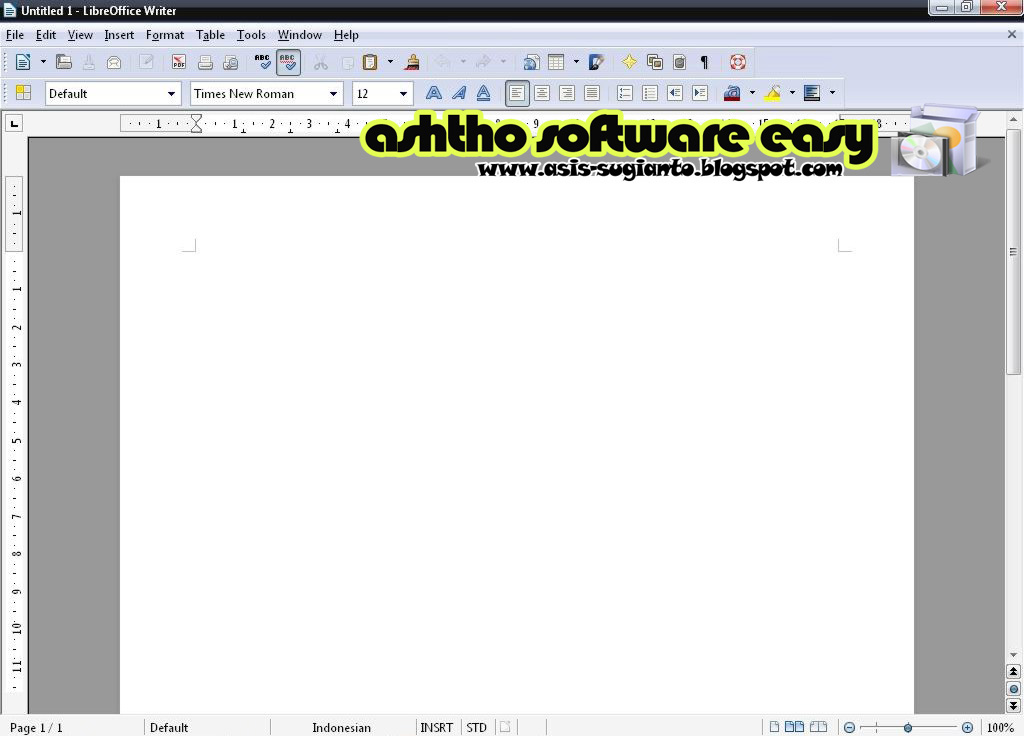Viewport: 1024px width, 736px height.
Task: Expand New document dropdown arrow
Action: coord(43,62)
